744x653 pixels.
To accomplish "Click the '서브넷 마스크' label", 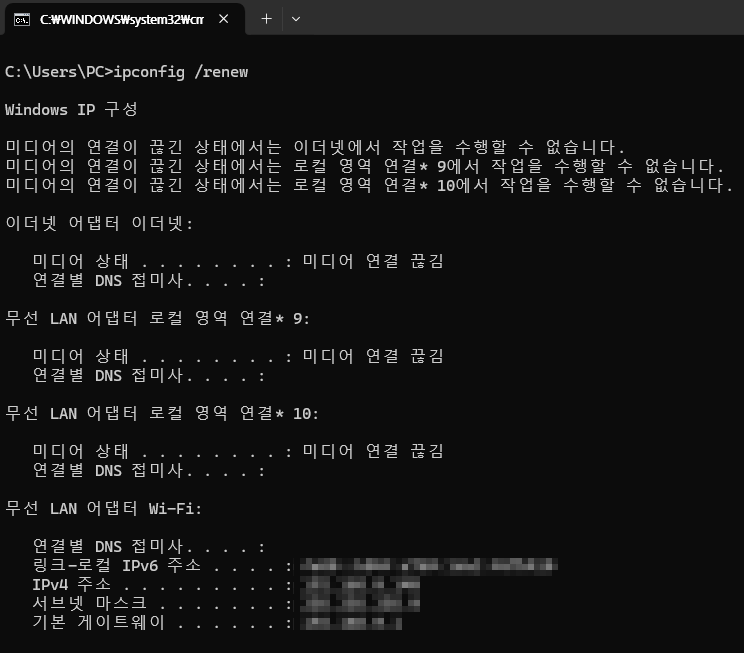I will (x=90, y=604).
